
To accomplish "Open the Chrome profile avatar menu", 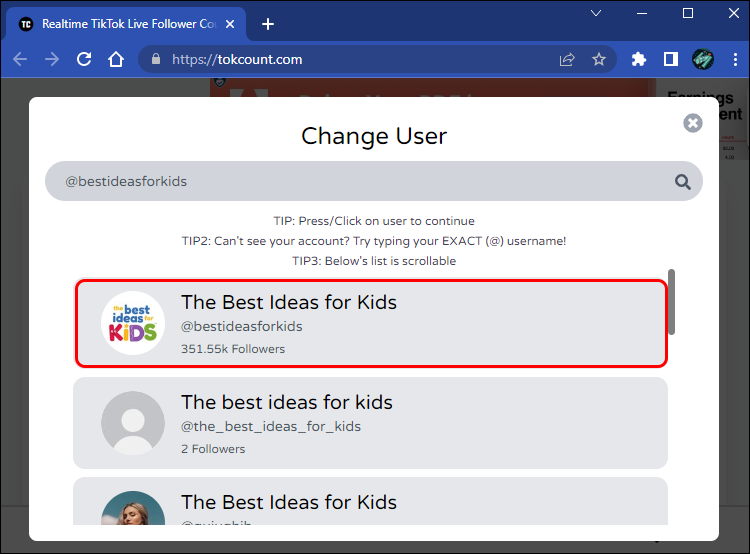I will (702, 59).
